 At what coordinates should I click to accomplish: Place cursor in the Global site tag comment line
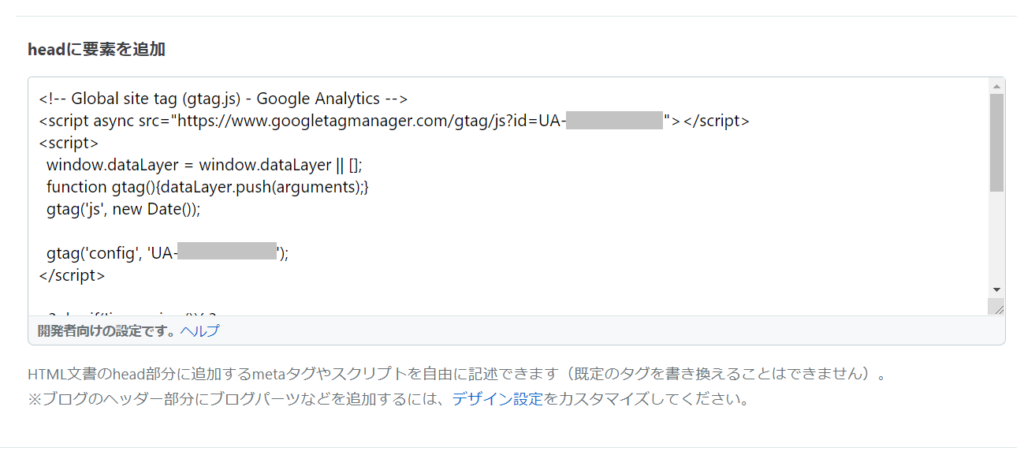tap(223, 99)
